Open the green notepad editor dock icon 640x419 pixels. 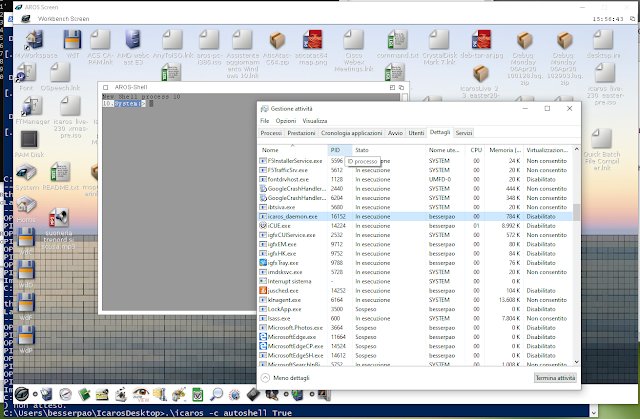click(x=84, y=394)
